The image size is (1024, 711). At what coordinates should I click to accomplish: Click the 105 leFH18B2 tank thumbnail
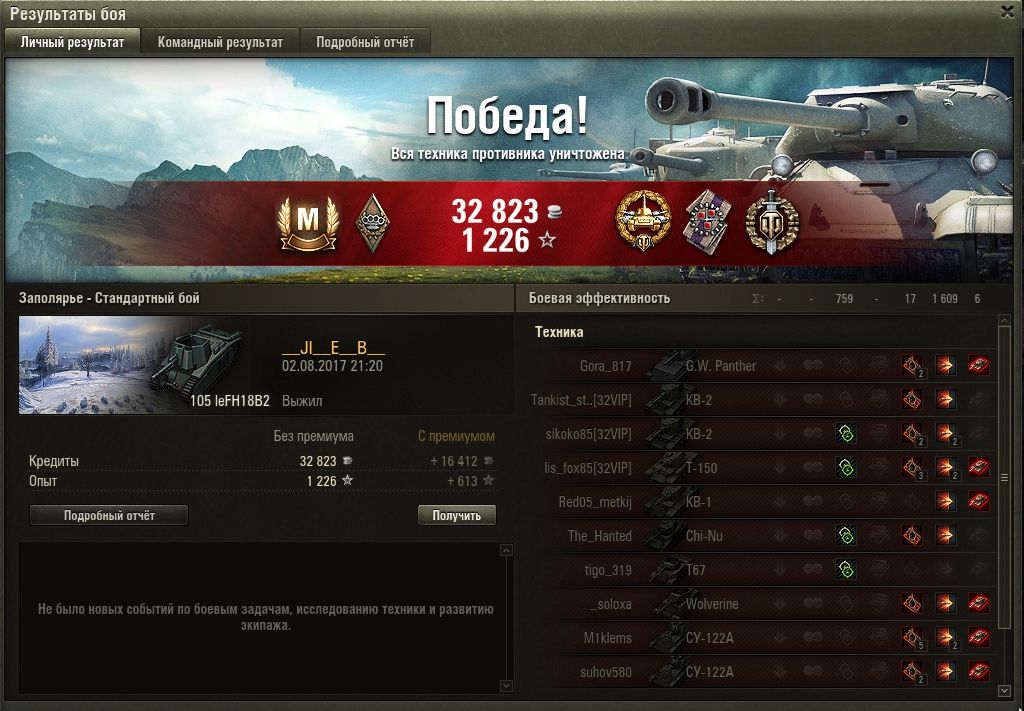tap(145, 365)
